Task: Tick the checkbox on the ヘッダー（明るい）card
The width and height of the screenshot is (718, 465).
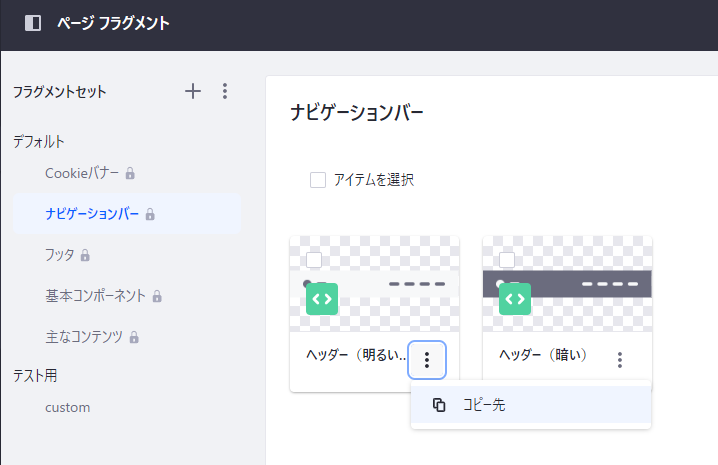Action: (x=314, y=260)
